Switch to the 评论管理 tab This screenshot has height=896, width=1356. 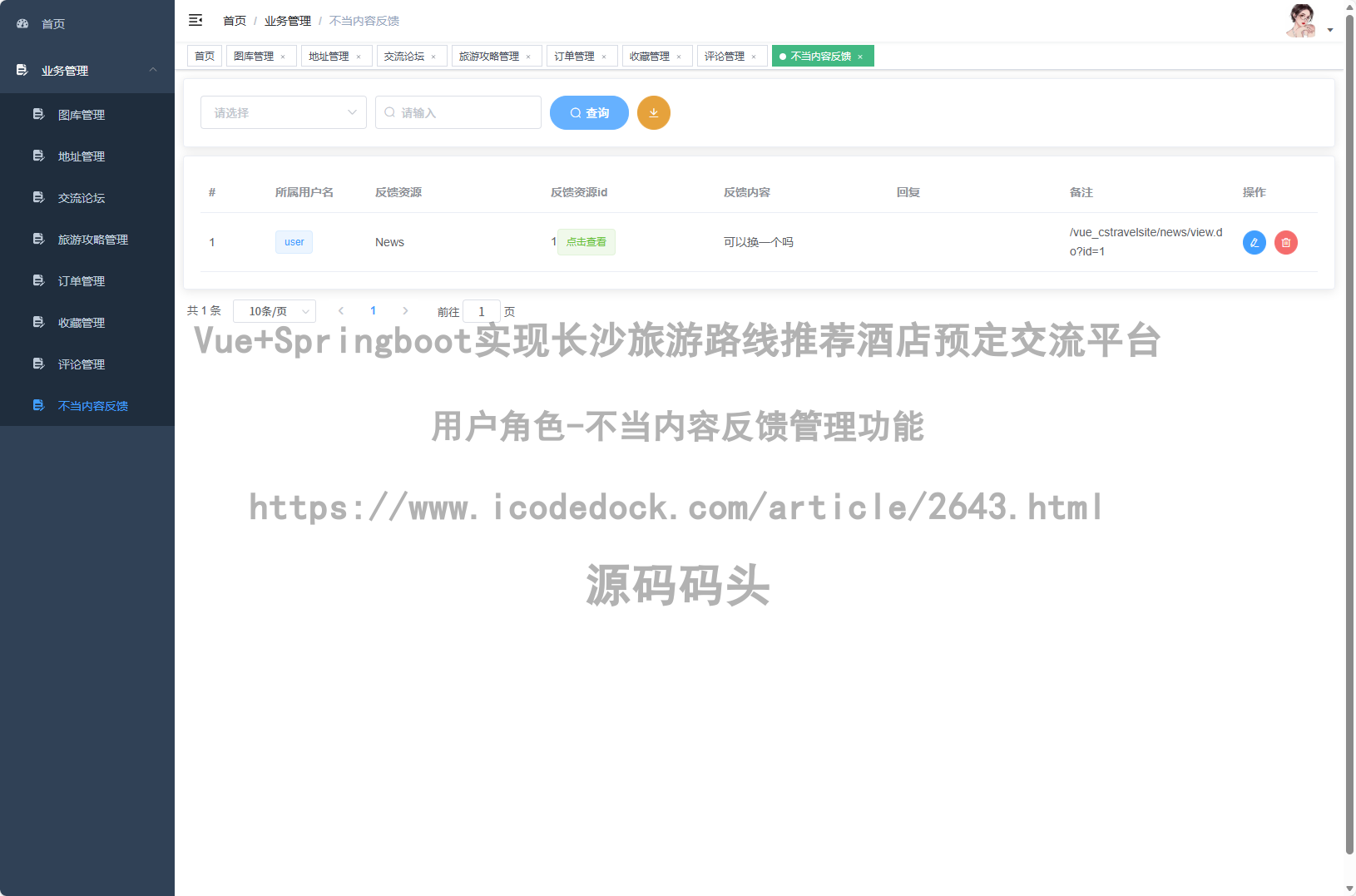725,56
